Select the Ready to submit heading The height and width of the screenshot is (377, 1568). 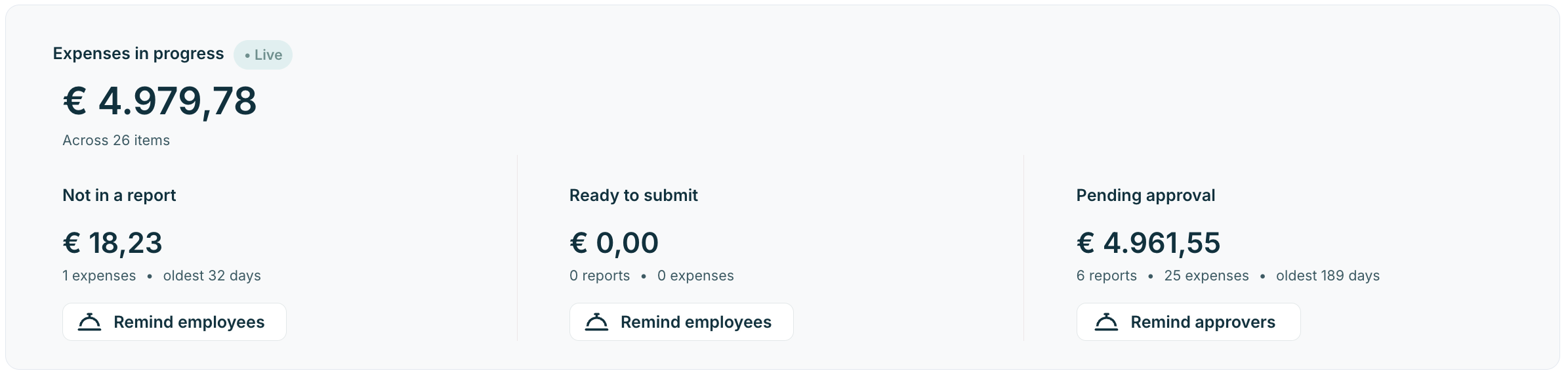[634, 195]
